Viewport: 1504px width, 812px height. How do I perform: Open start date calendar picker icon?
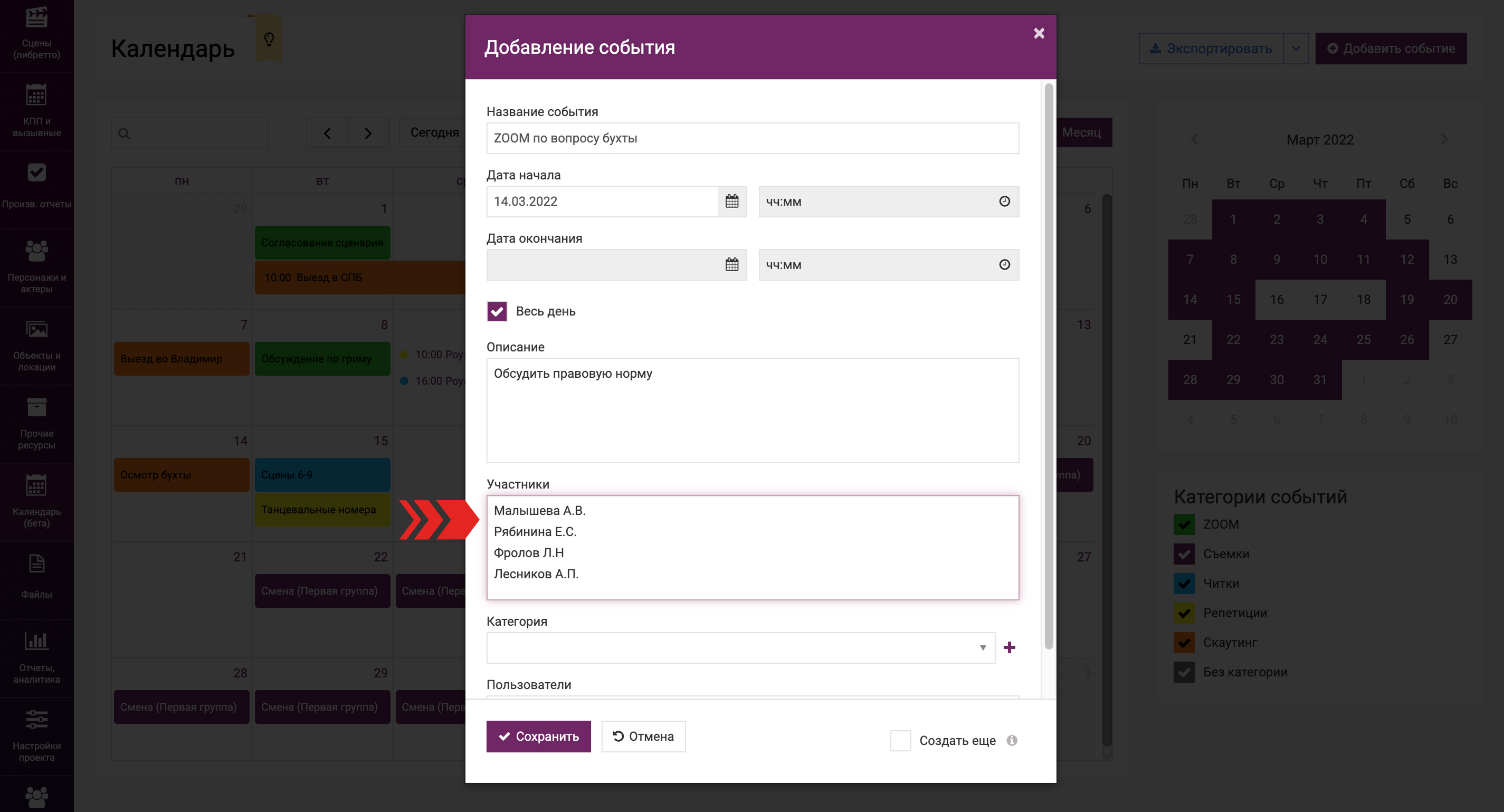(x=731, y=202)
